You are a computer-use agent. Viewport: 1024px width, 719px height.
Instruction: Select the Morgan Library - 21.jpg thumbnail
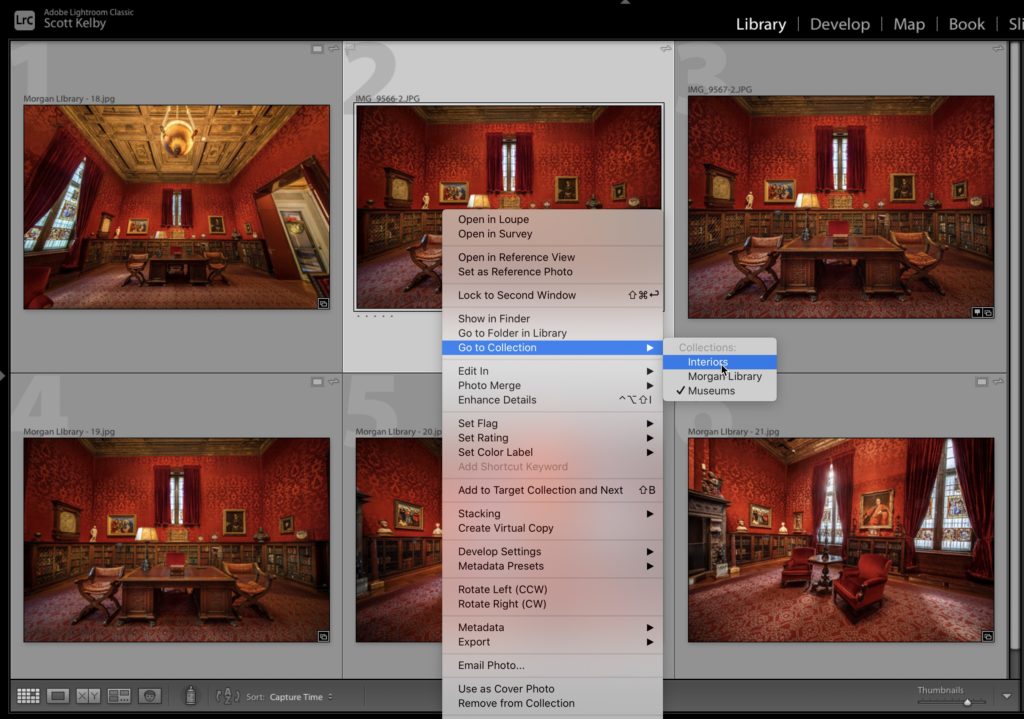(841, 539)
